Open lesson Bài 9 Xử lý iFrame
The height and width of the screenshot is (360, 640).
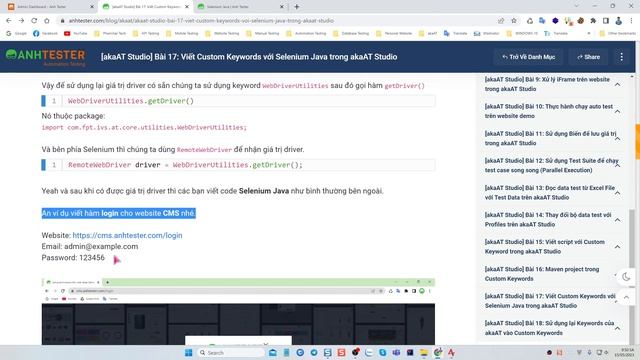coord(547,84)
